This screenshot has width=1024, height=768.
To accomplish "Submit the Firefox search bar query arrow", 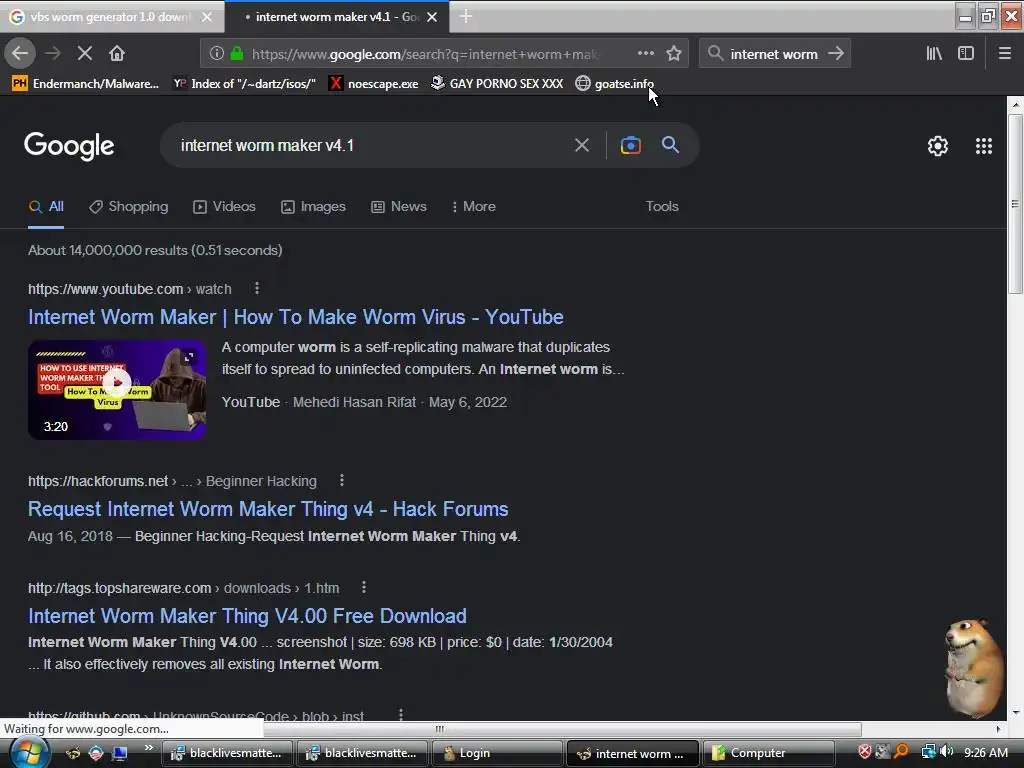I will click(x=836, y=54).
